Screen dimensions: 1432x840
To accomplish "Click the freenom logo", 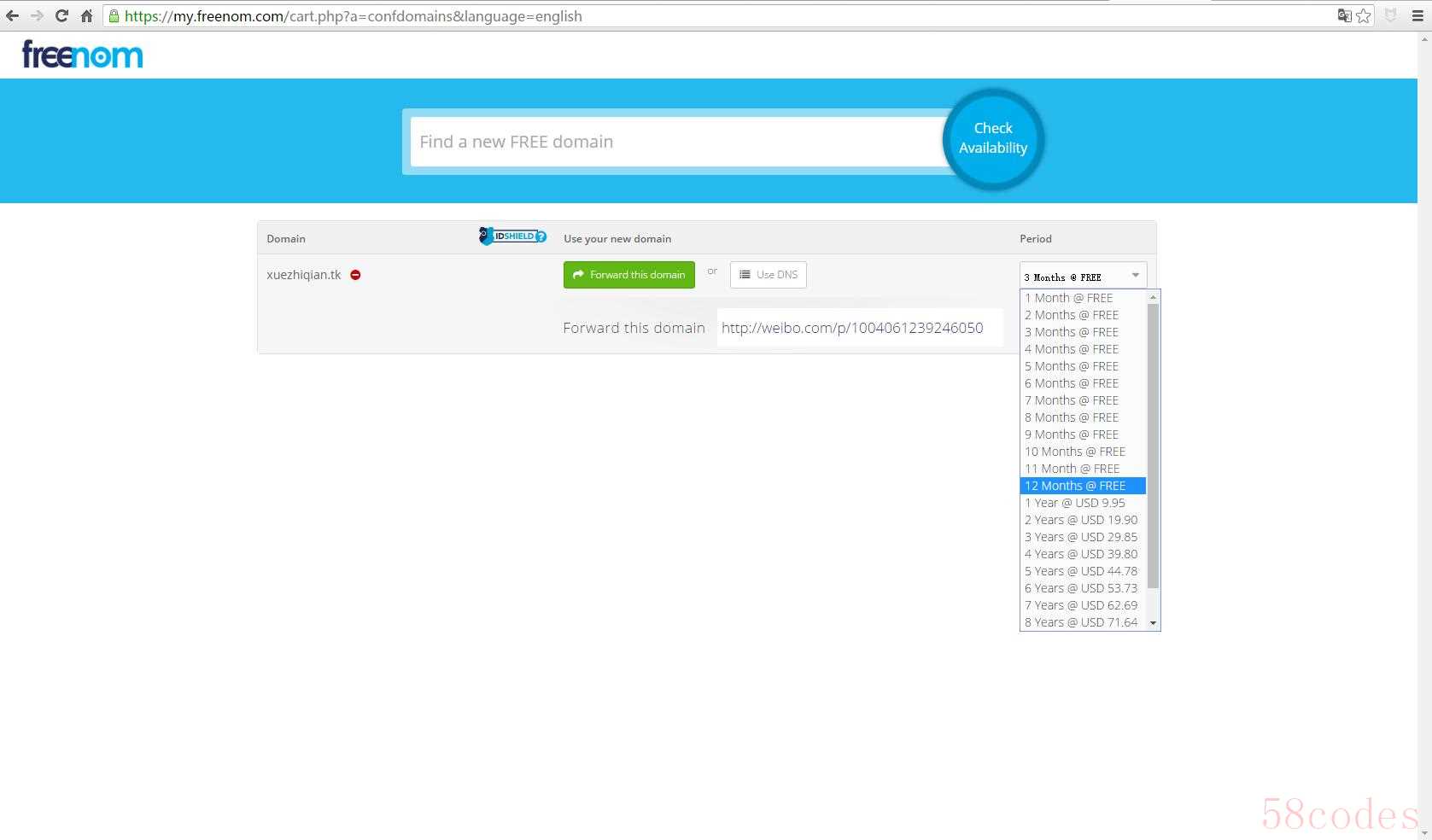I will click(x=82, y=55).
